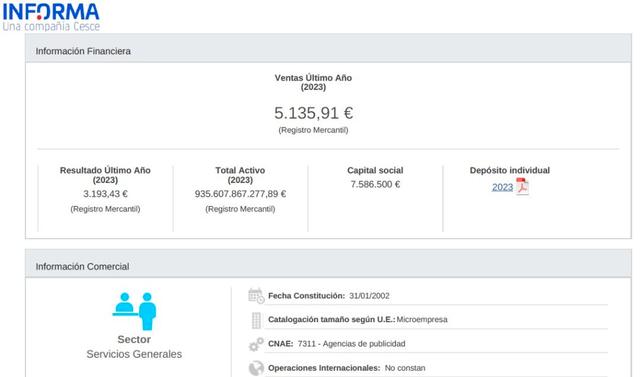The width and height of the screenshot is (640, 377).
Task: Click the Sector people icon
Action: (x=134, y=311)
